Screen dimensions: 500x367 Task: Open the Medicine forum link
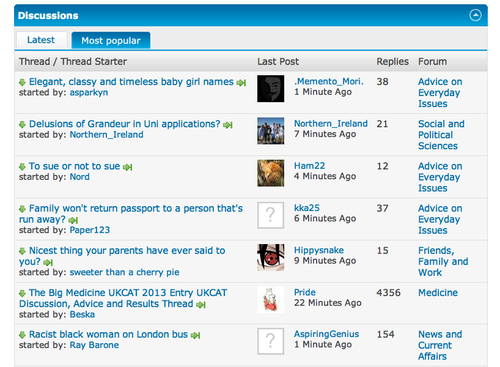(438, 293)
